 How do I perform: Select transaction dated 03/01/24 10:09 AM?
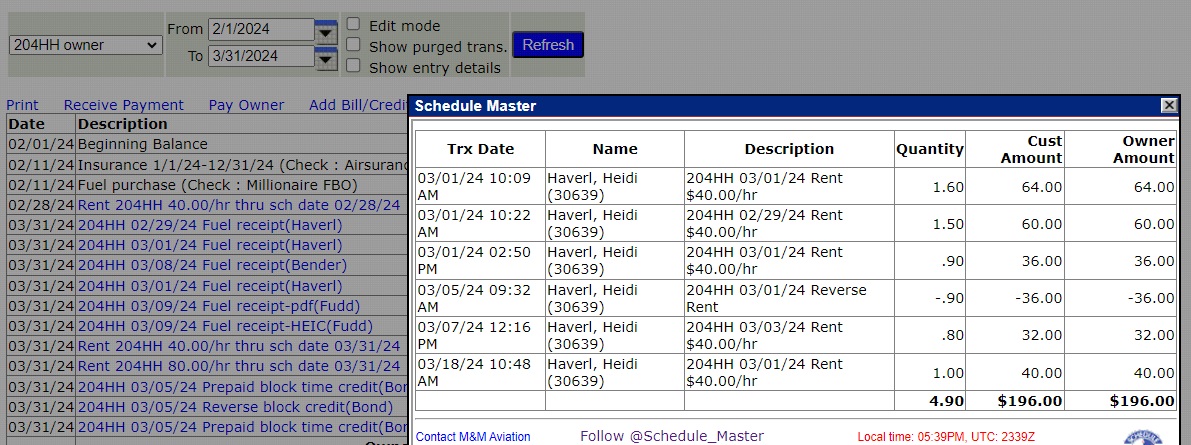click(x=480, y=186)
